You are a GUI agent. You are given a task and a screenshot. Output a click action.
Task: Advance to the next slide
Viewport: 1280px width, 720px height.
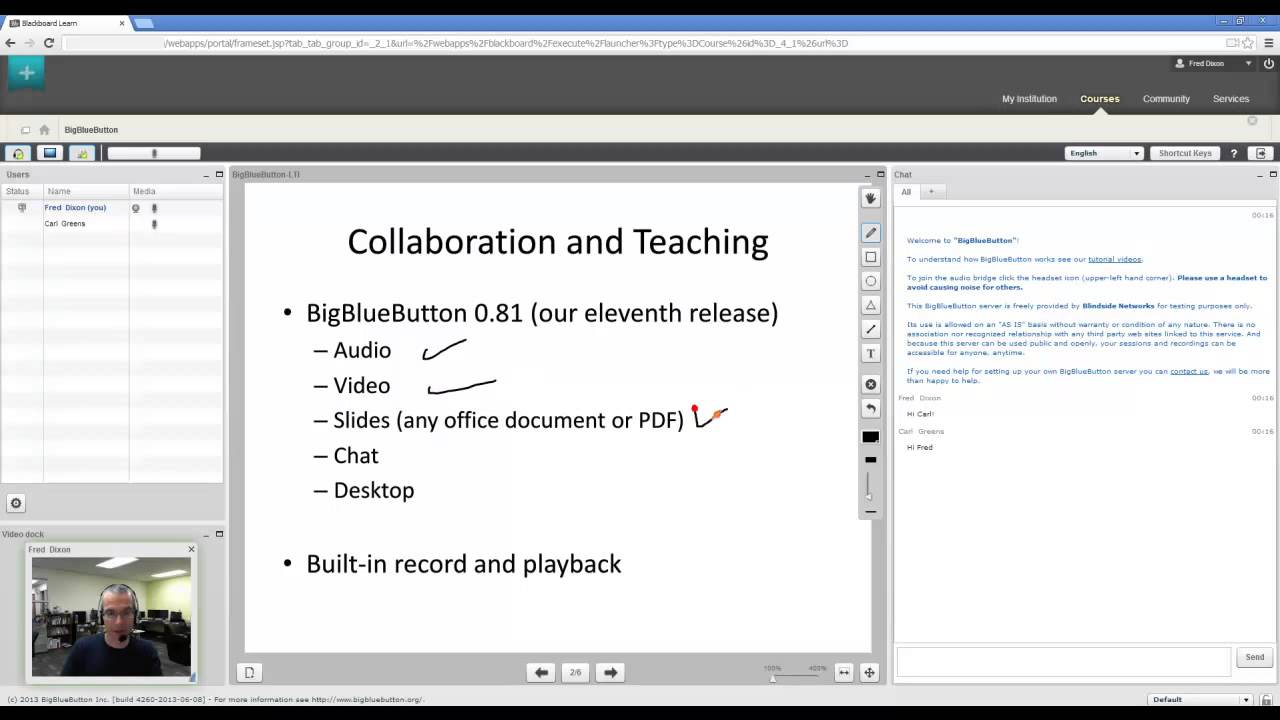(610, 673)
